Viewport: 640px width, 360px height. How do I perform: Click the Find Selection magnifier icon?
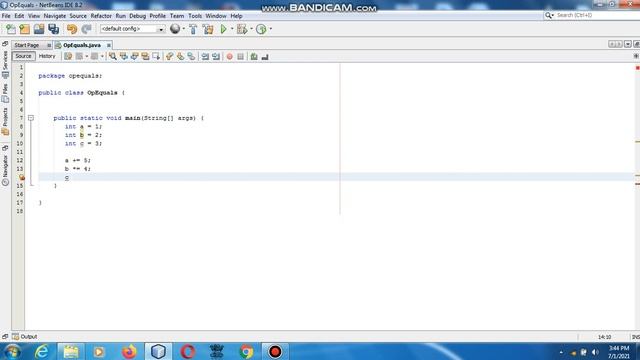tap(113, 57)
